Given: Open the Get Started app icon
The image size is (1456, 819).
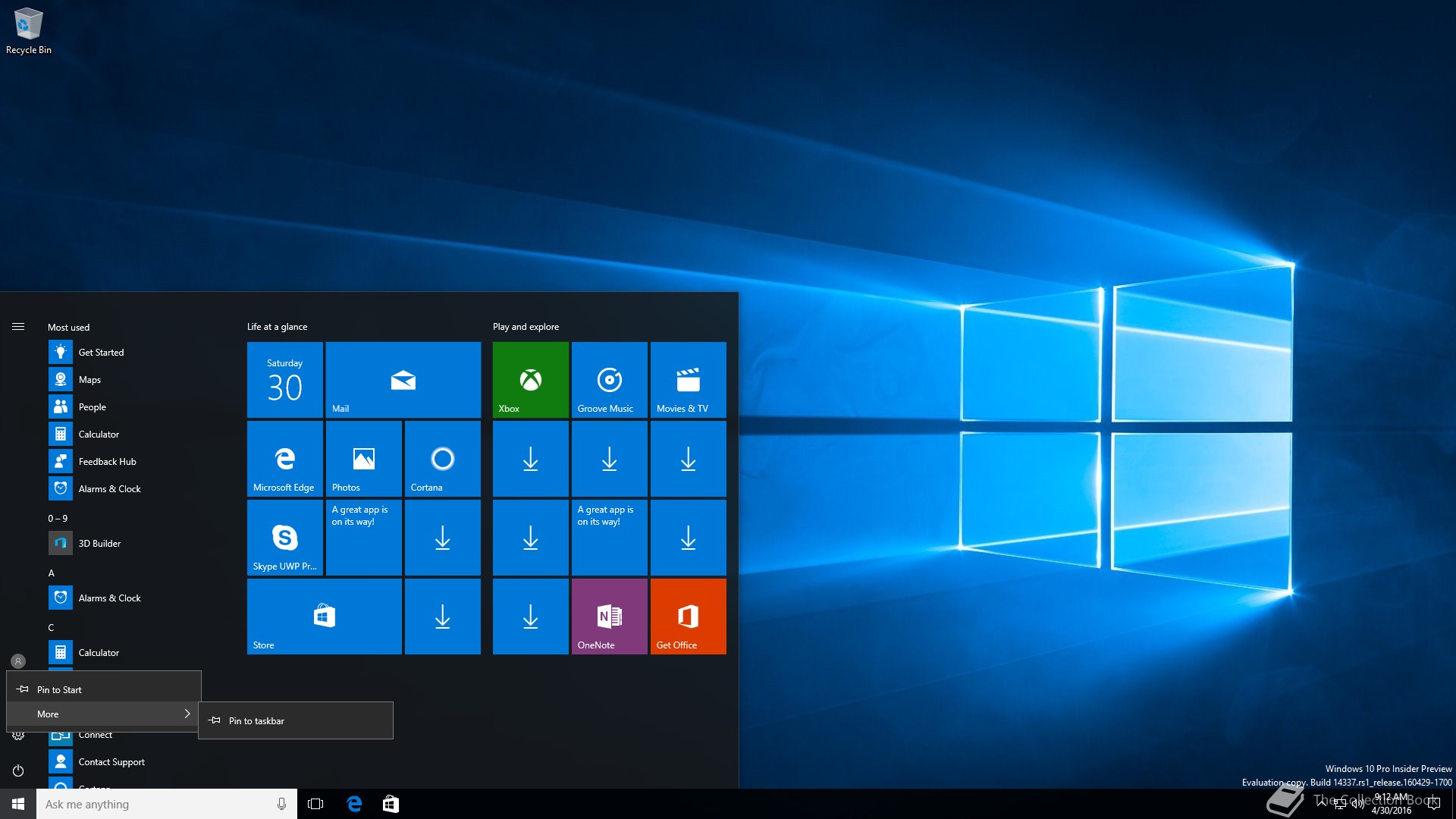Looking at the screenshot, I should tap(61, 352).
